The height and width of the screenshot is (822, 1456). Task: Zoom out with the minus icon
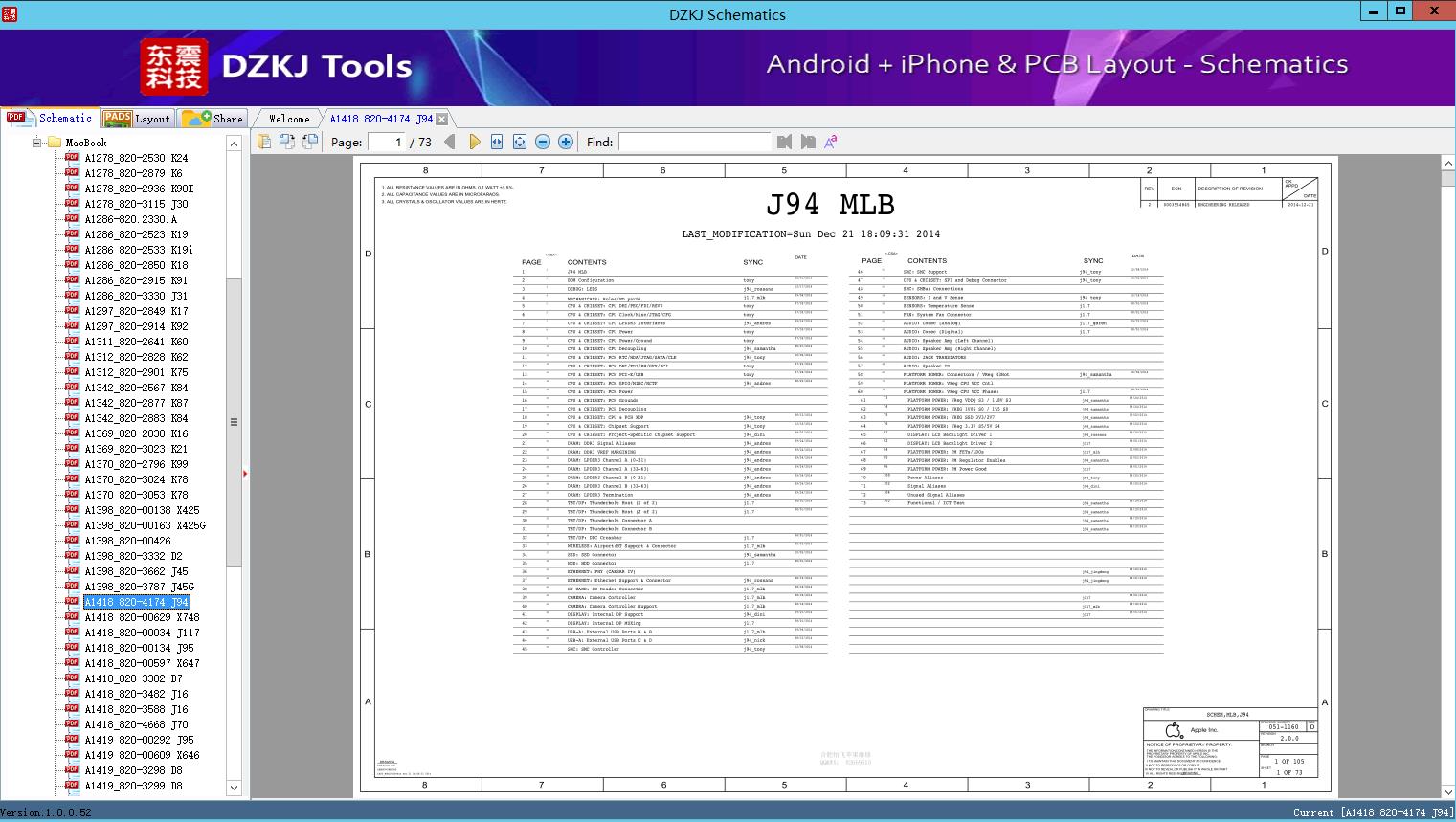tap(543, 142)
